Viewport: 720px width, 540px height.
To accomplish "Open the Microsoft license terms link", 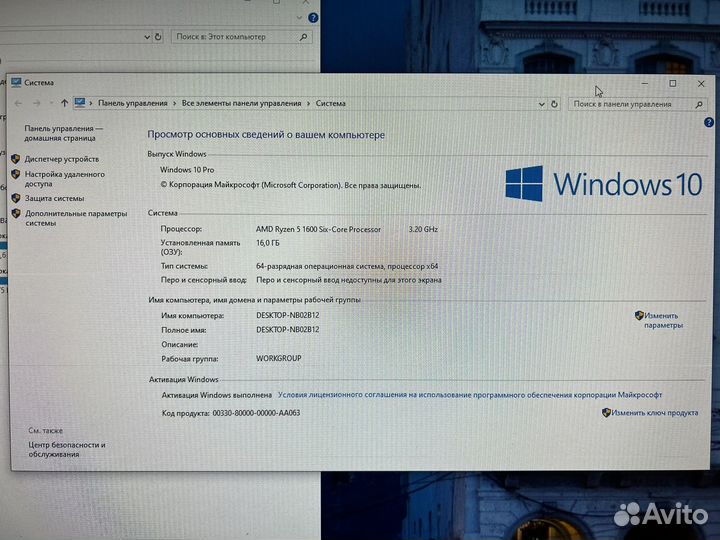I will pyautogui.click(x=470, y=394).
